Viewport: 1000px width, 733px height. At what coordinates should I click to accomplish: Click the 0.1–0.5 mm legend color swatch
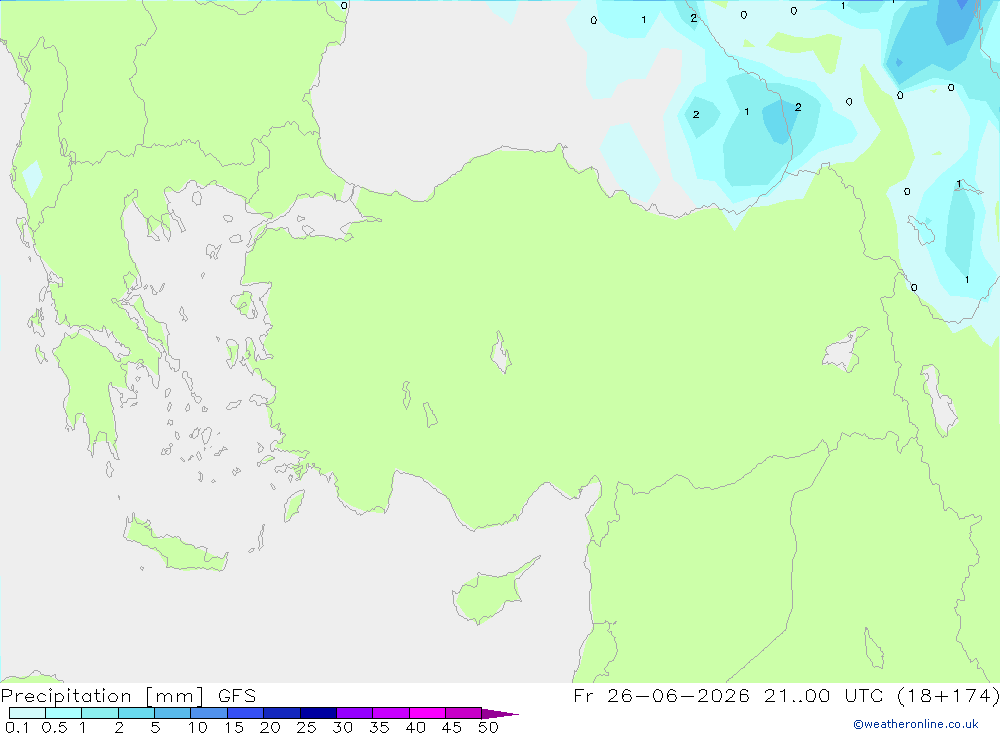27,713
